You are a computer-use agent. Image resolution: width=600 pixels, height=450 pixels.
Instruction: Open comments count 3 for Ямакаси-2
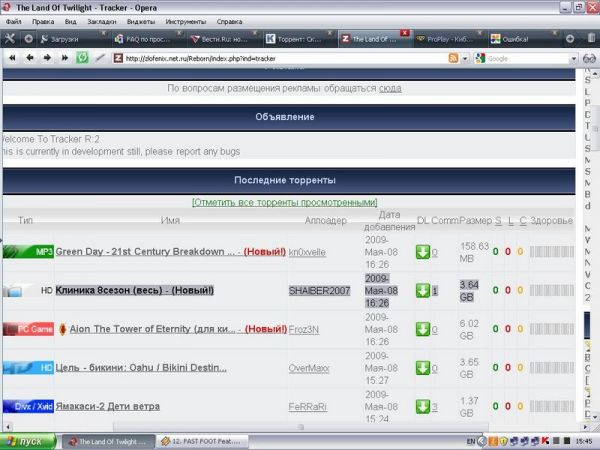coord(435,407)
